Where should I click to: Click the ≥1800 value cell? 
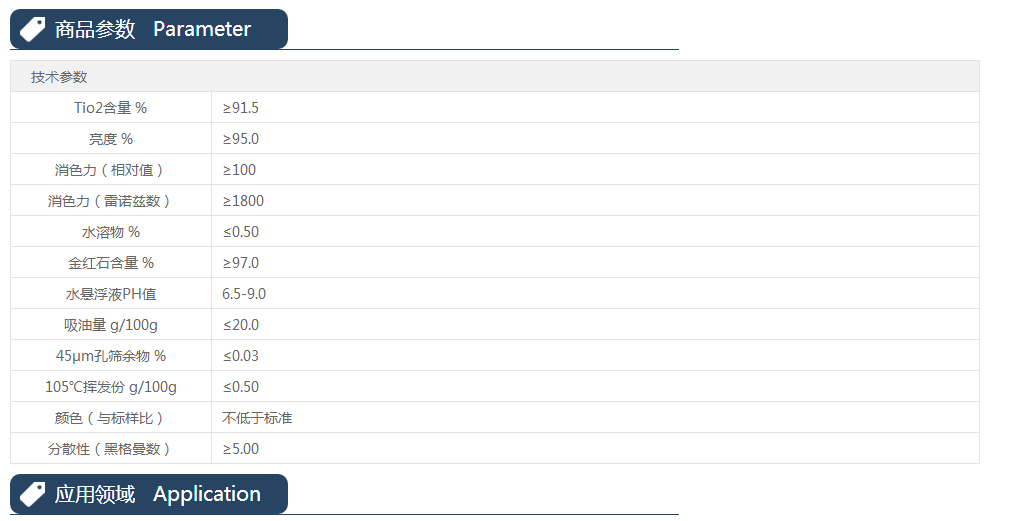pos(243,201)
